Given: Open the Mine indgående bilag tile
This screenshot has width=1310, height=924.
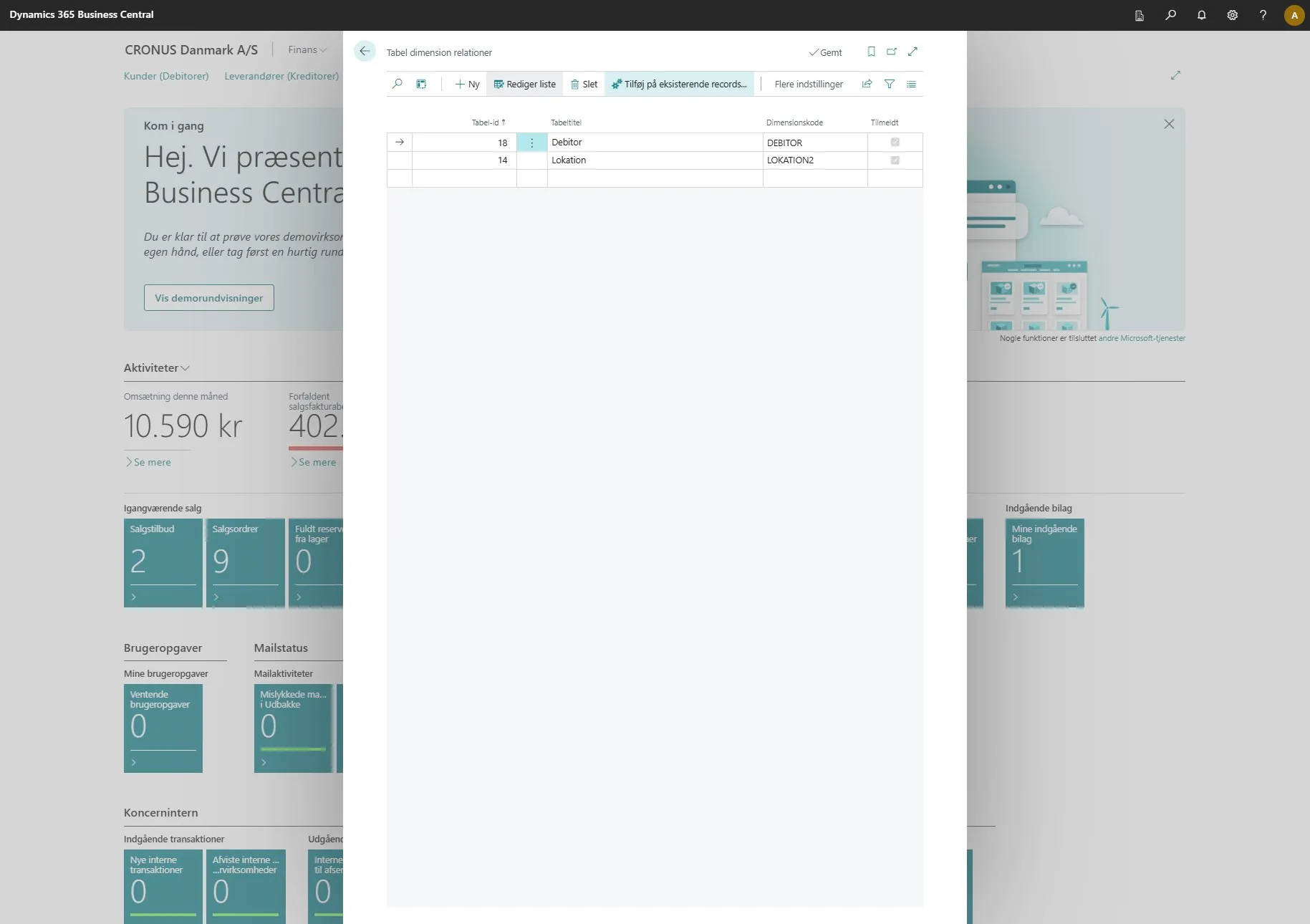Looking at the screenshot, I should pyautogui.click(x=1045, y=563).
